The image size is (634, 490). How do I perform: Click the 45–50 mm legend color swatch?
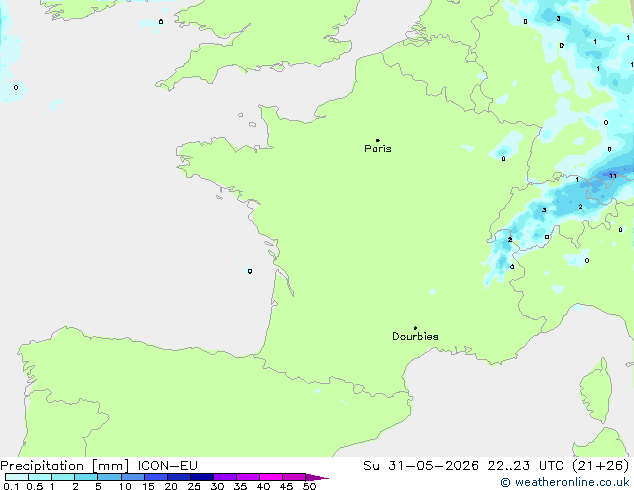coord(294,477)
